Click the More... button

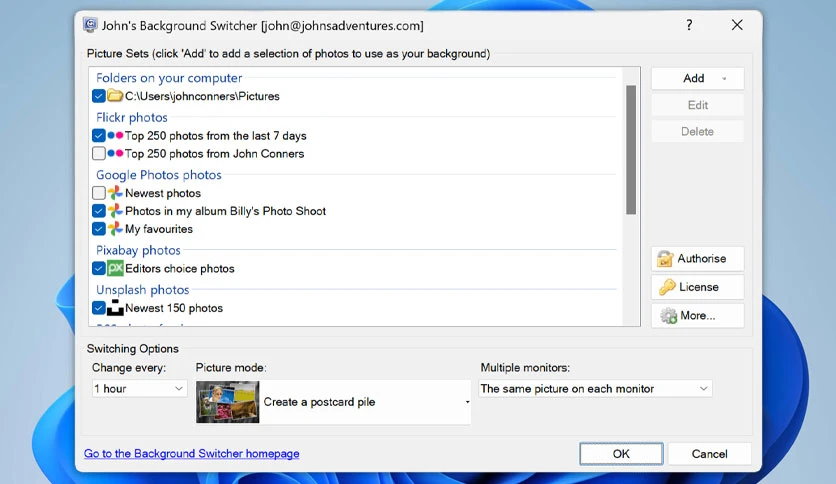coord(697,316)
